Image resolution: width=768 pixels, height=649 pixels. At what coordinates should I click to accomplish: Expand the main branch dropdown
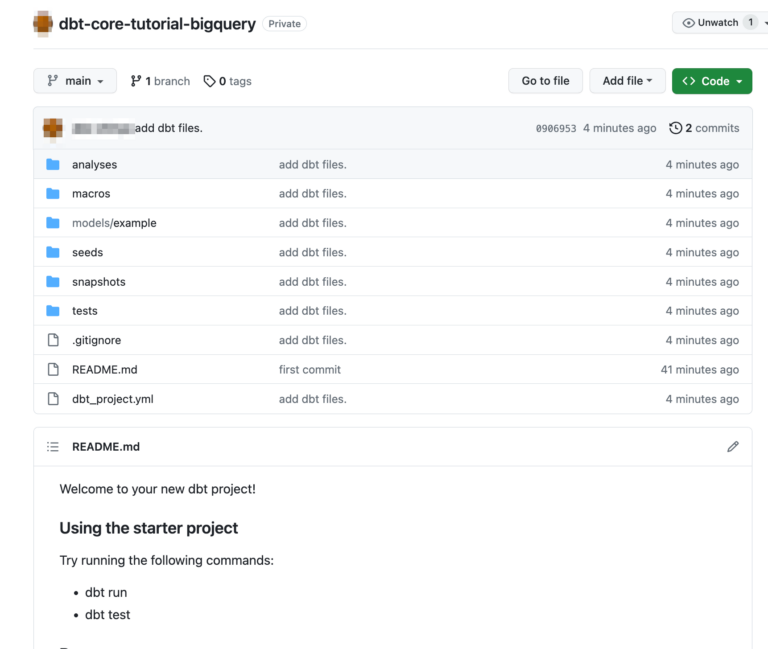pos(75,81)
